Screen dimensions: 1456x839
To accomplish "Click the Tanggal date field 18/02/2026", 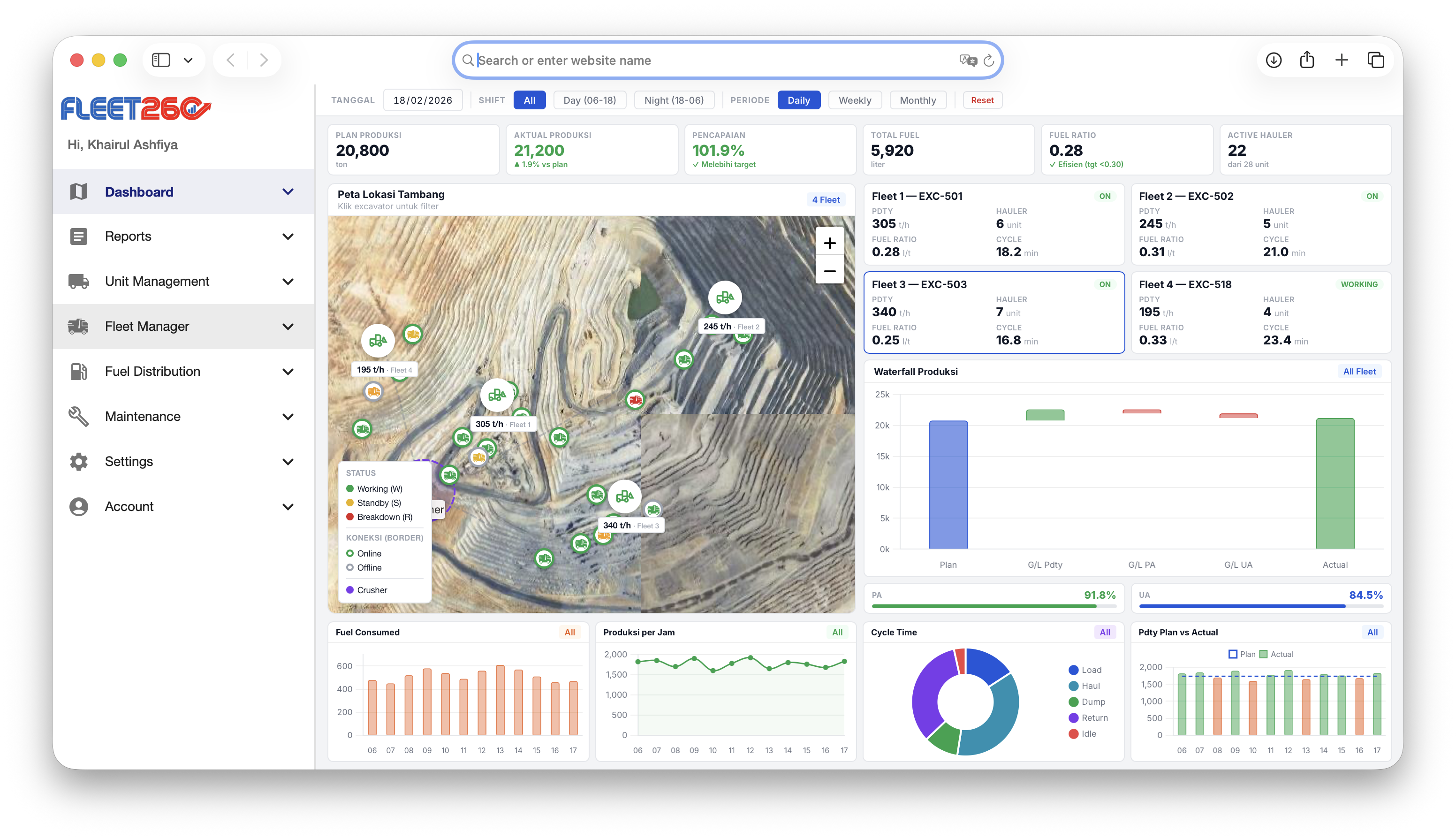I will point(423,100).
